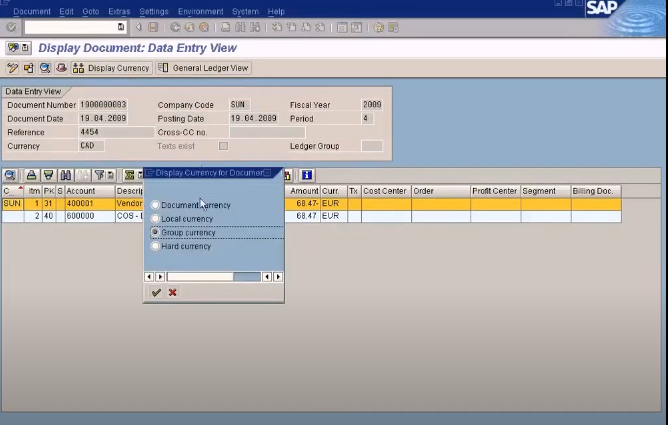This screenshot has width=668, height=425.
Task: Click the amount cell 68.47- in row 1
Action: coord(303,204)
